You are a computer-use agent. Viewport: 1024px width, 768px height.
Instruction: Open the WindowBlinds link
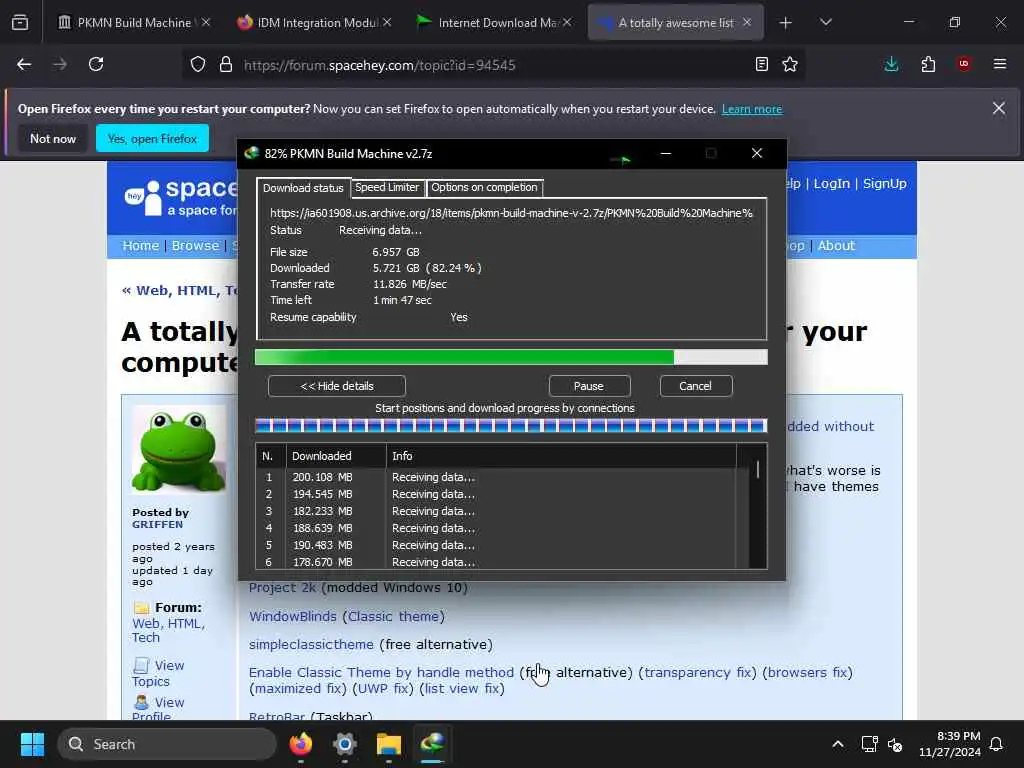pyautogui.click(x=293, y=616)
